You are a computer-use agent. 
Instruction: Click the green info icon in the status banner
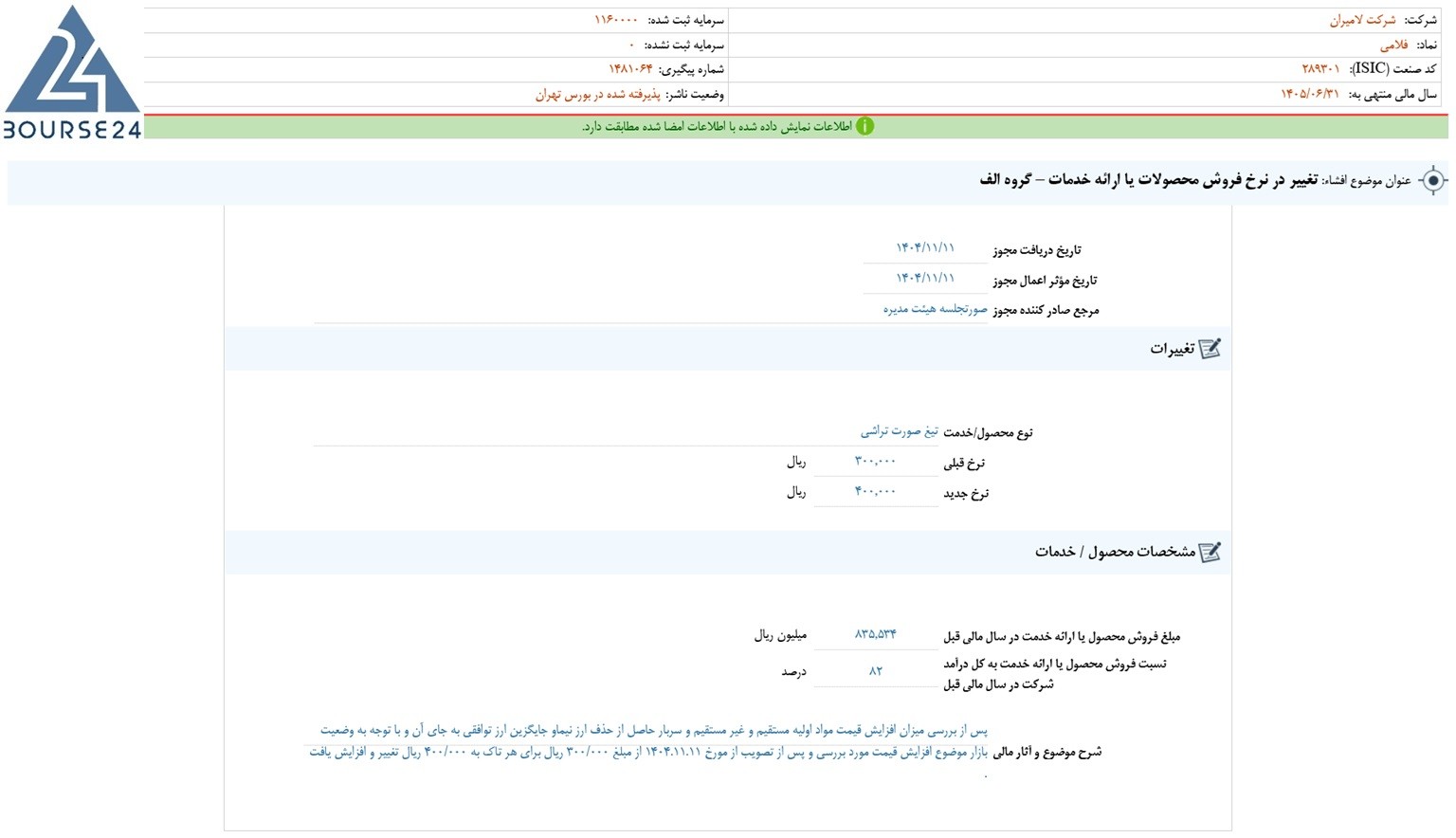864,127
